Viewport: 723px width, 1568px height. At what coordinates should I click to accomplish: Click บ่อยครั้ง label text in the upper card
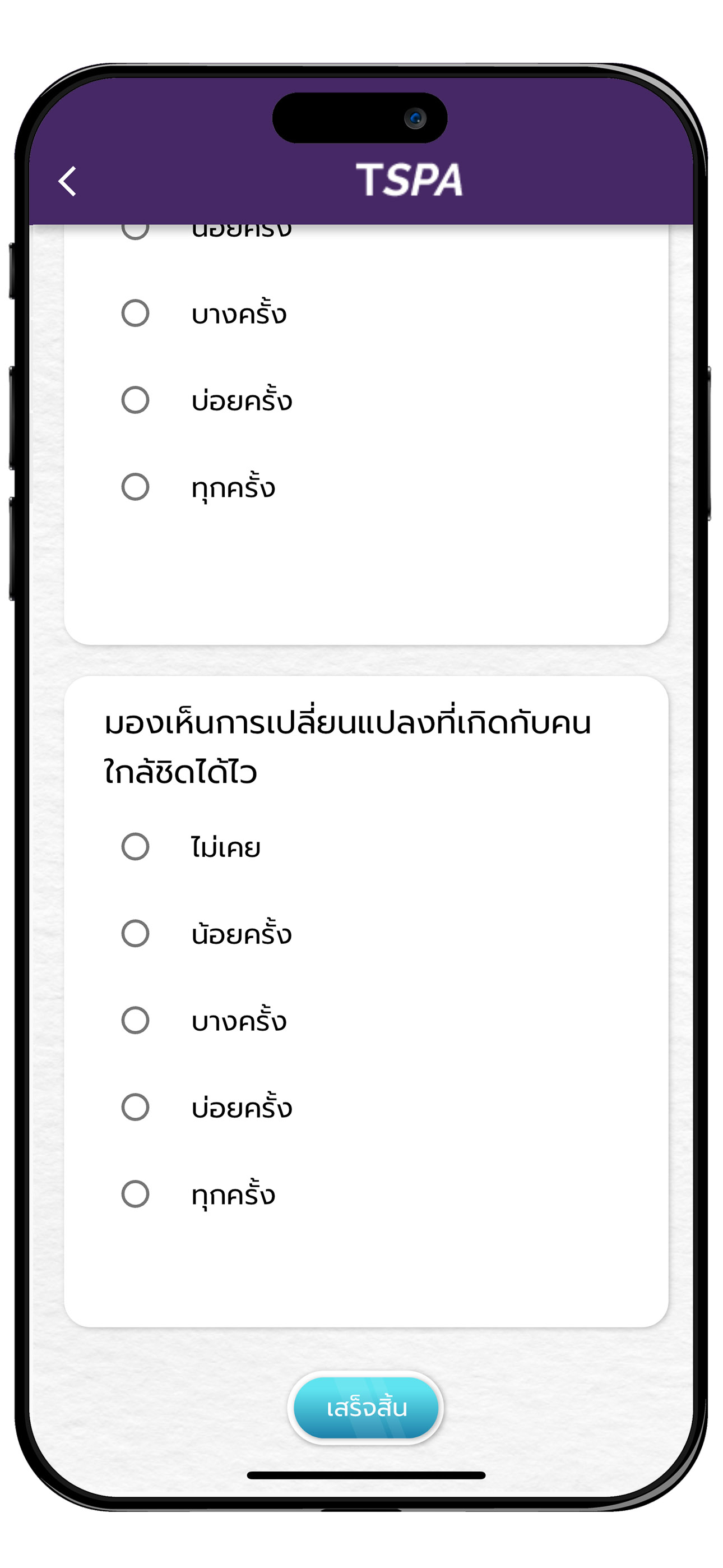click(242, 401)
